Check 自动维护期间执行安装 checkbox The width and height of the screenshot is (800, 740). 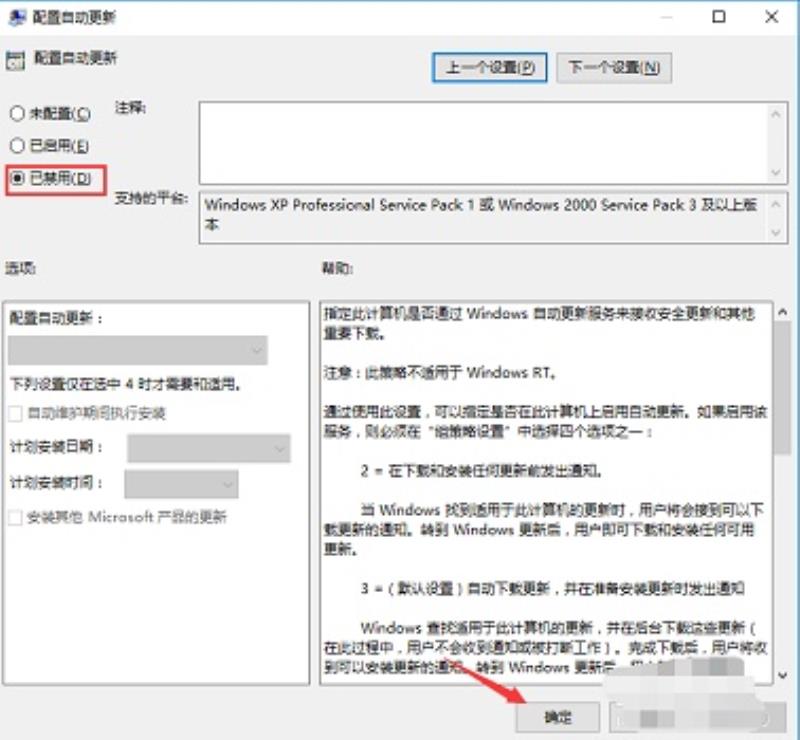(15, 413)
